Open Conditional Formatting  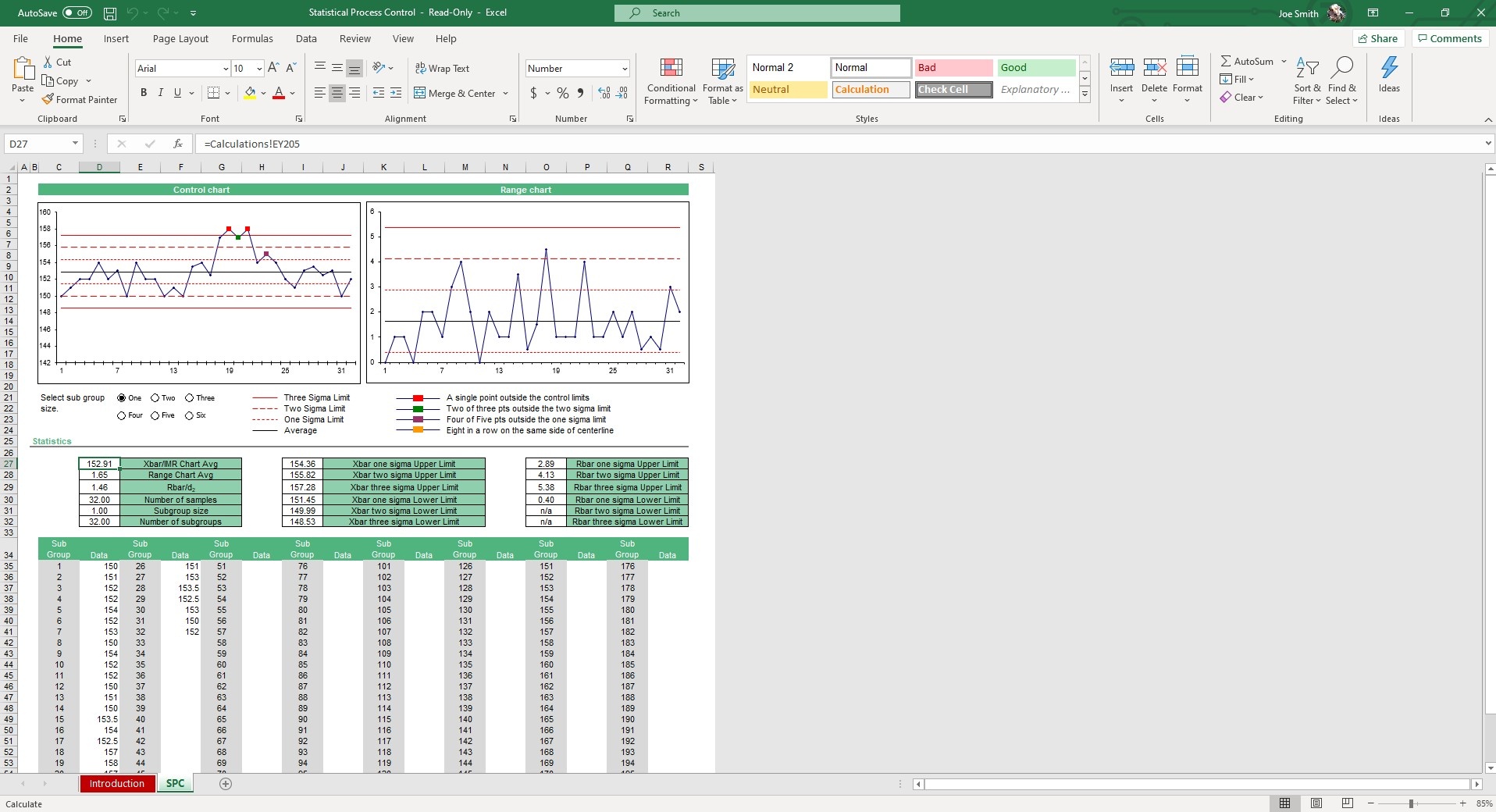click(671, 80)
